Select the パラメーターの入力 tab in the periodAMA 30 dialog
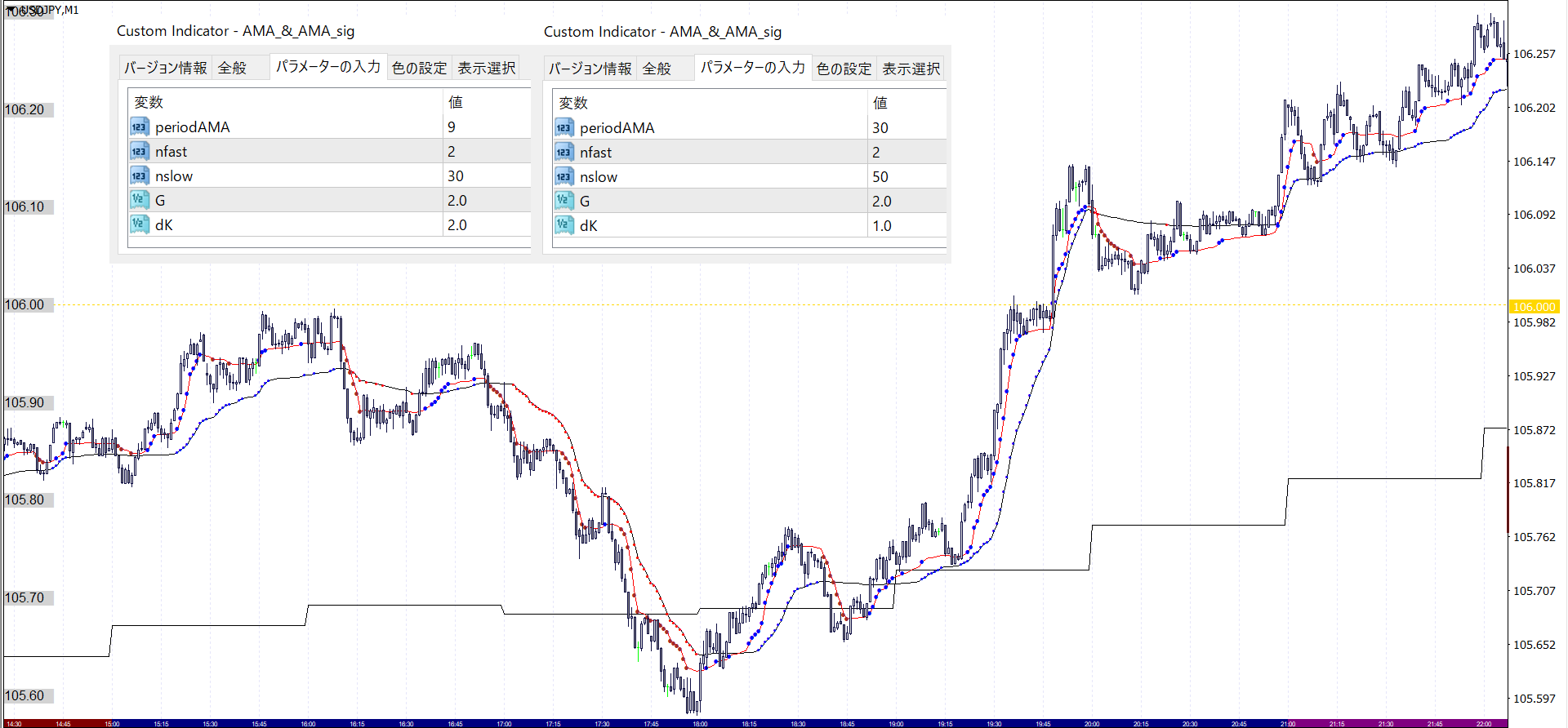1568x728 pixels. pos(753,67)
